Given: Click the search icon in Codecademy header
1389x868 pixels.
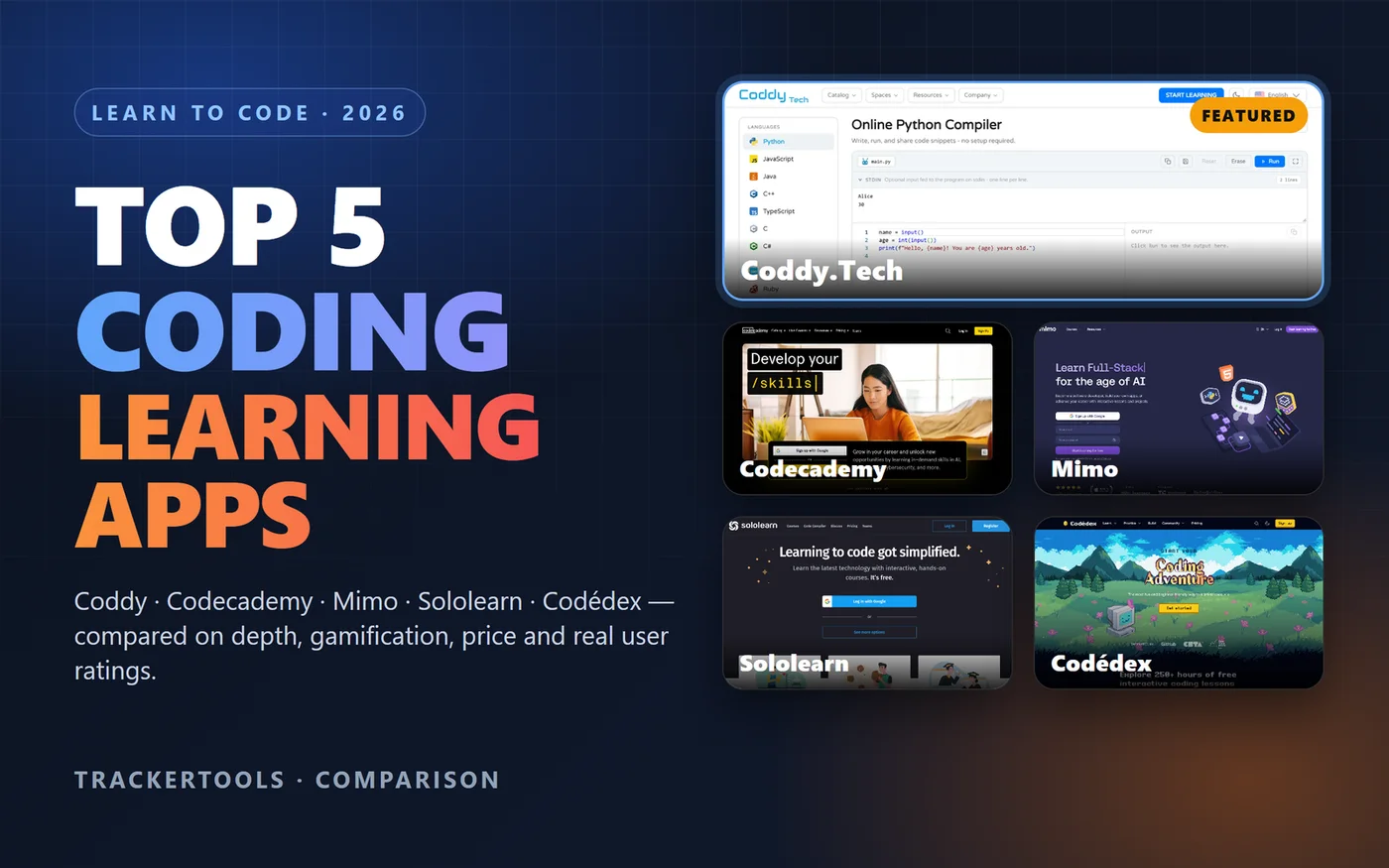Looking at the screenshot, I should [x=947, y=330].
